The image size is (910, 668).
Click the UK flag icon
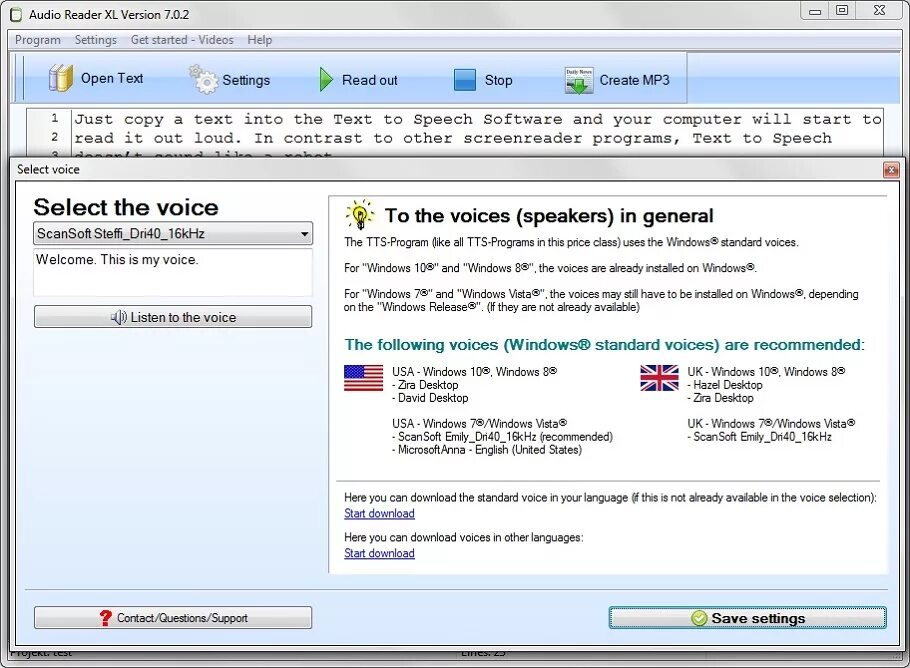pyautogui.click(x=659, y=378)
